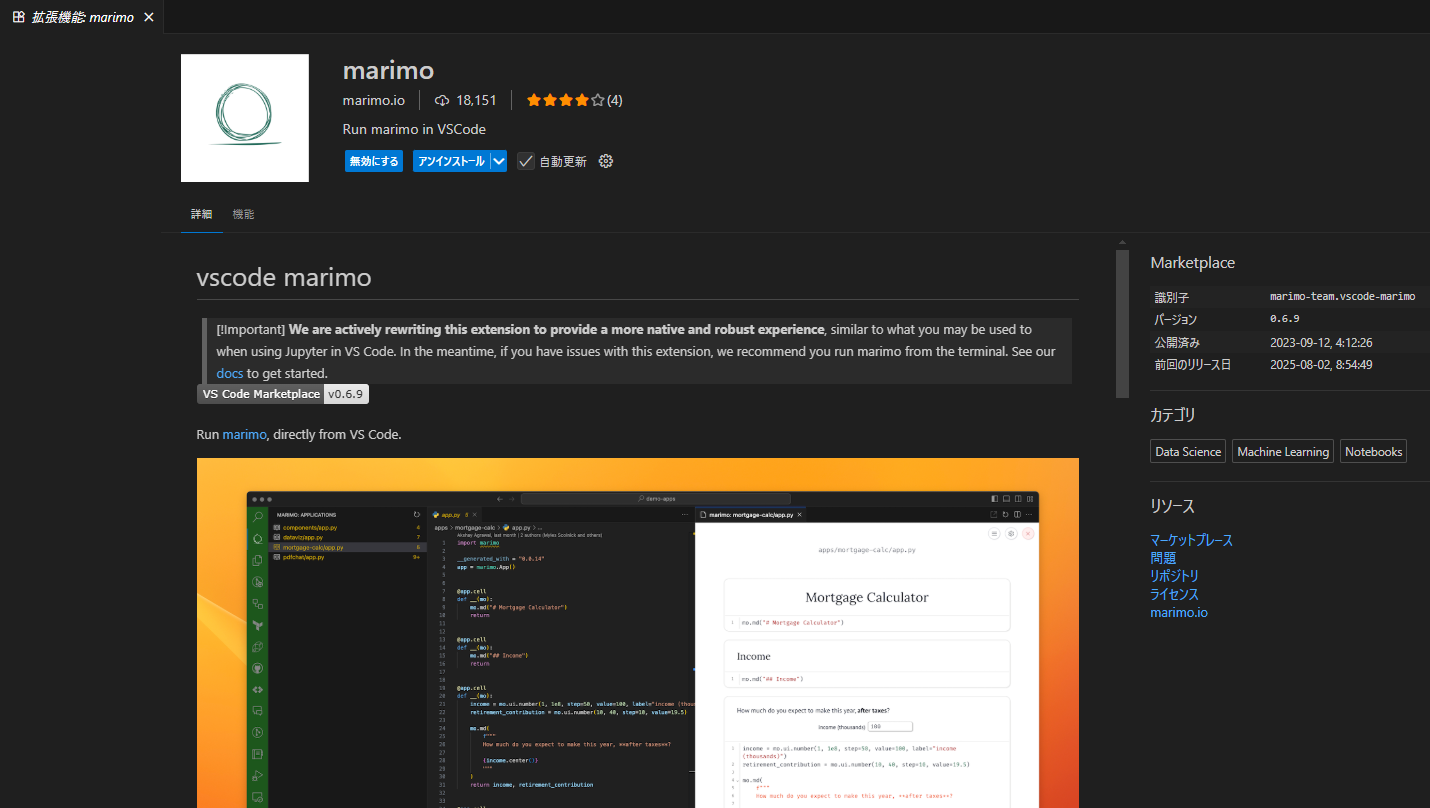The image size is (1430, 808).
Task: Open the 問題 resource link
Action: point(1163,558)
